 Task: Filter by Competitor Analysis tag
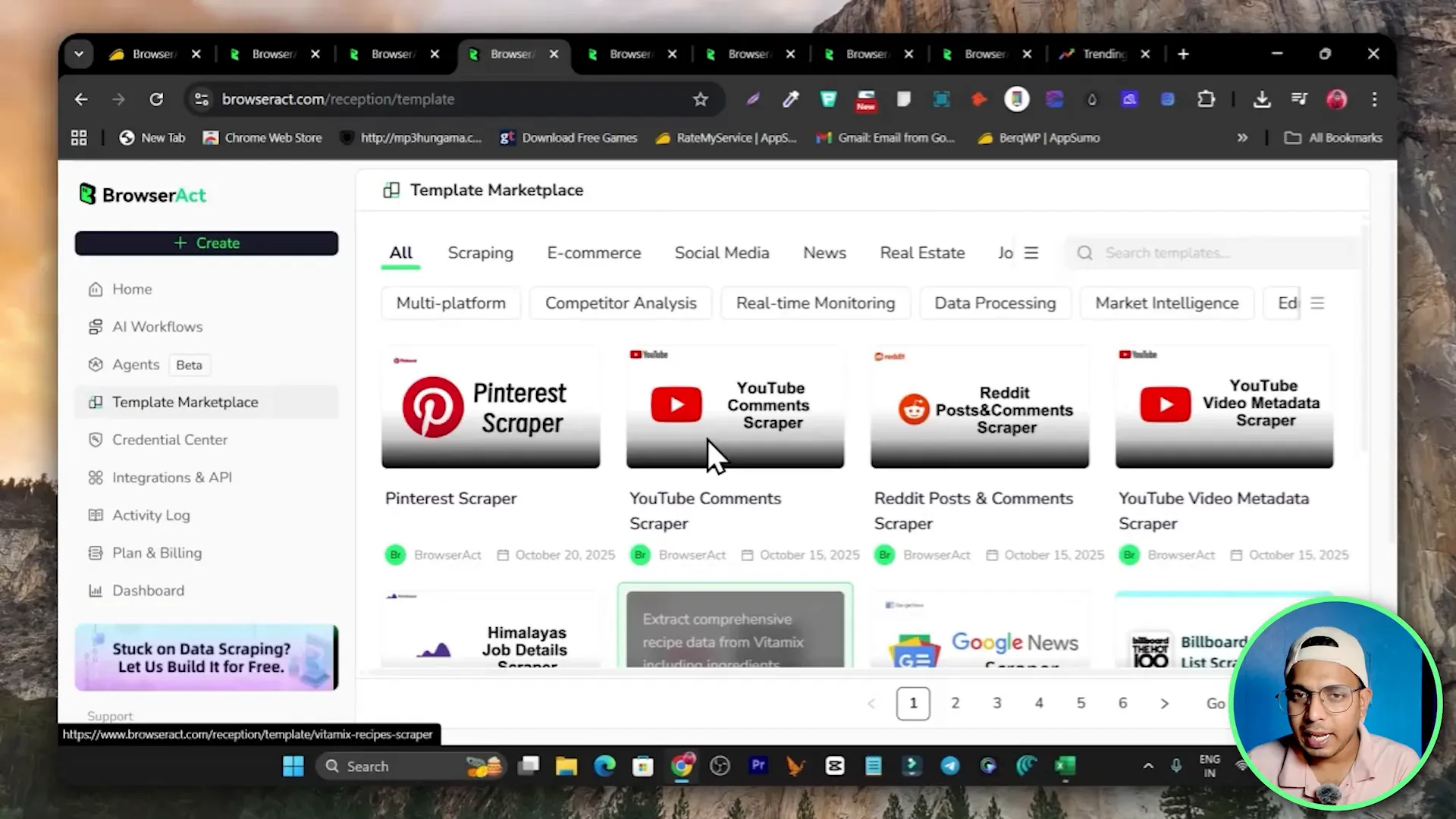tap(620, 303)
